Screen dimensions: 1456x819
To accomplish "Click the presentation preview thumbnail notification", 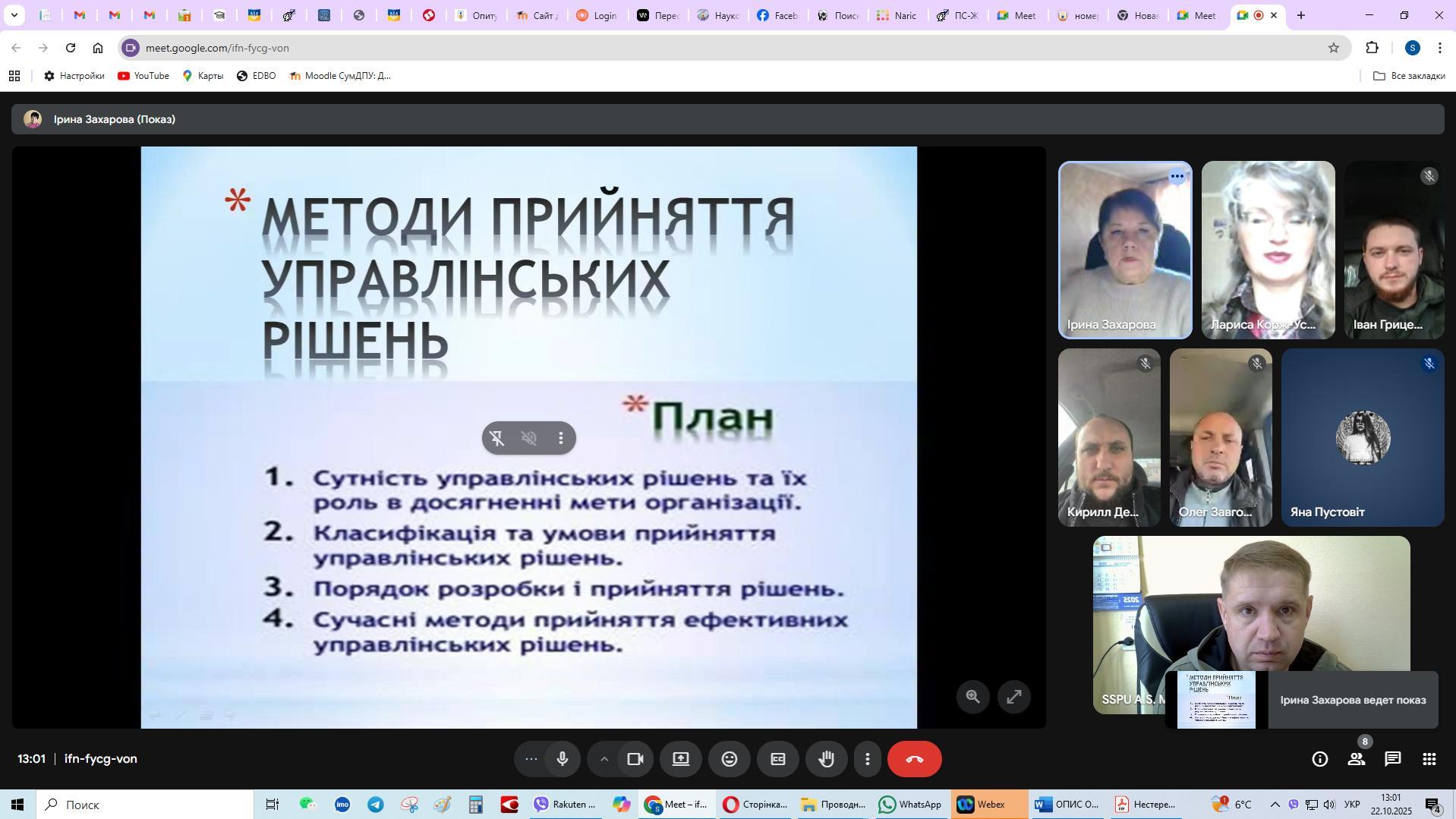I will pos(1216,700).
